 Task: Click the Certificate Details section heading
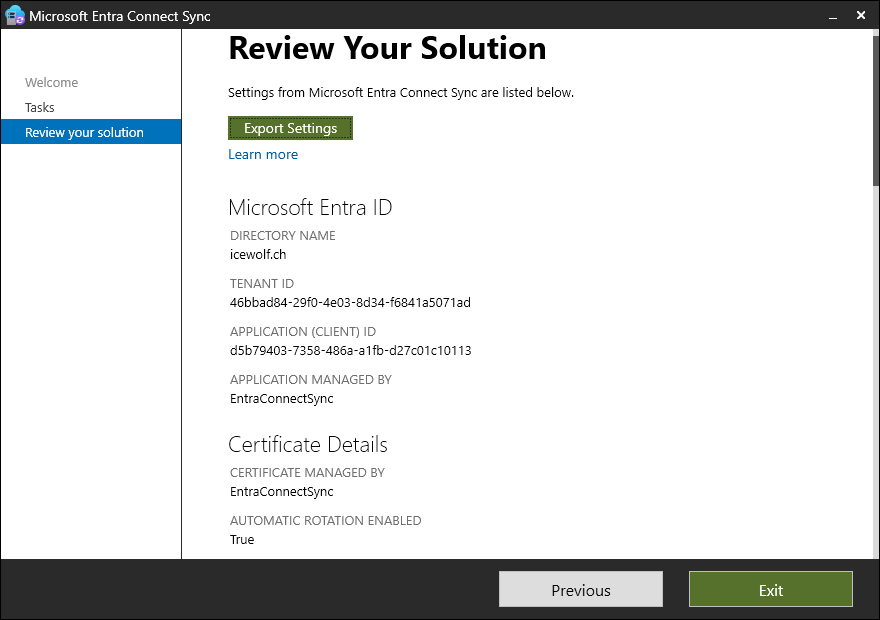tap(308, 444)
